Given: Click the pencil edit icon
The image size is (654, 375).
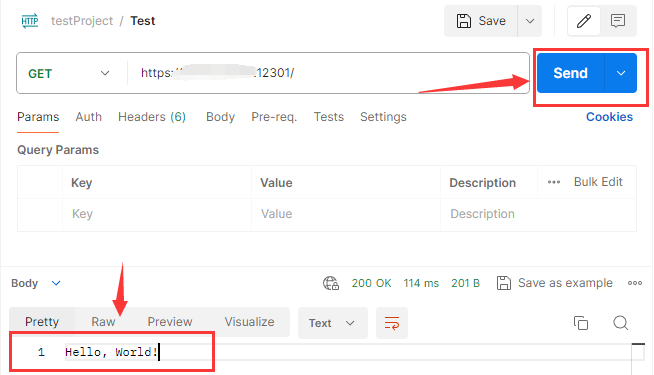Looking at the screenshot, I should click(584, 20).
